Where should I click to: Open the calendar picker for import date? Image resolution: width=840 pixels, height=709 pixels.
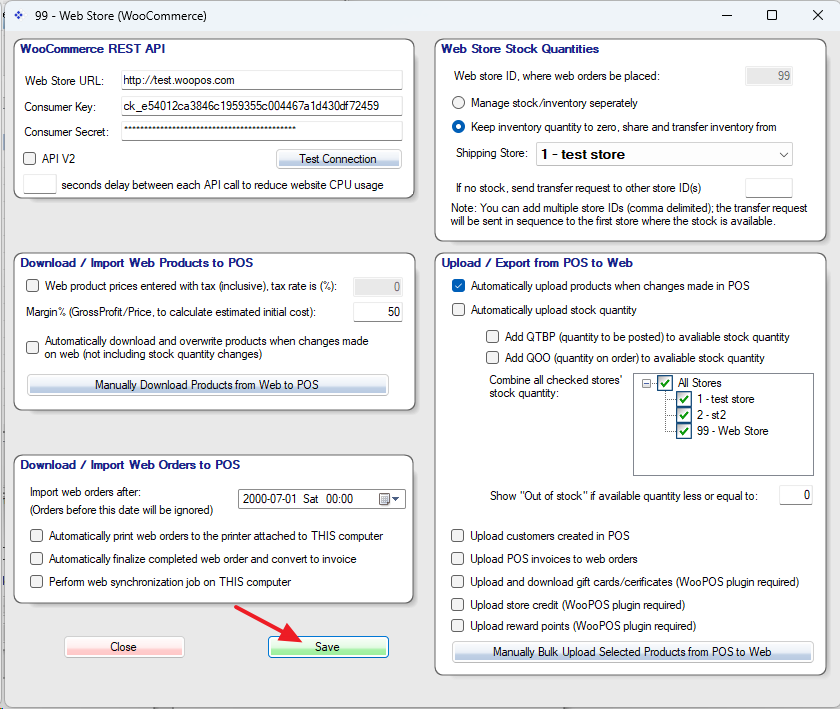pyautogui.click(x=389, y=499)
